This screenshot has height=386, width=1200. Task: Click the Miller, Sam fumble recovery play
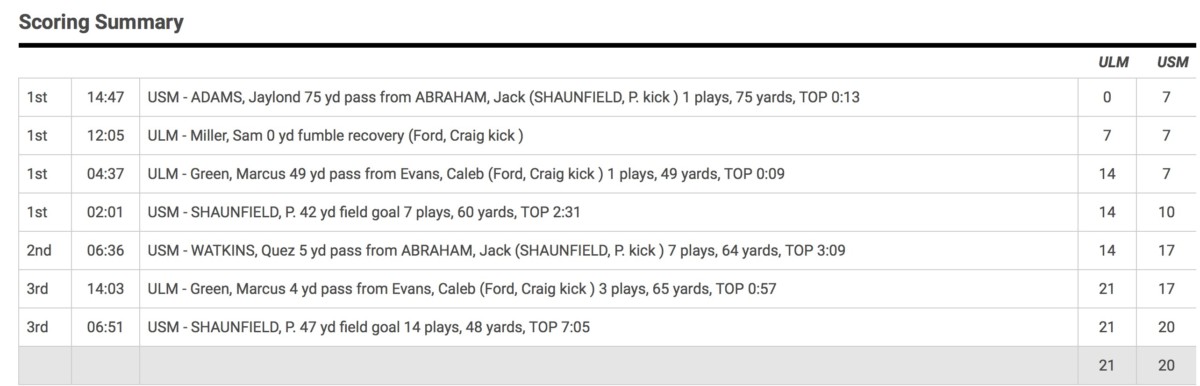(x=335, y=135)
